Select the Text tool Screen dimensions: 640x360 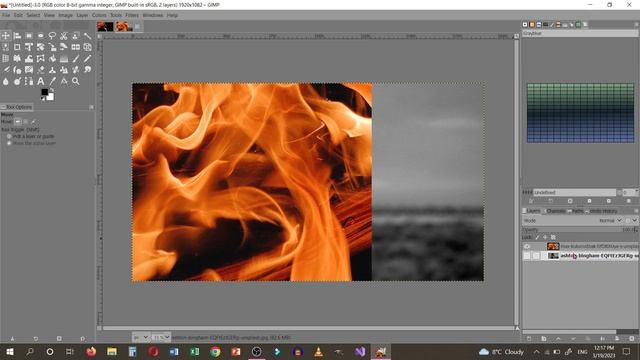pos(40,81)
